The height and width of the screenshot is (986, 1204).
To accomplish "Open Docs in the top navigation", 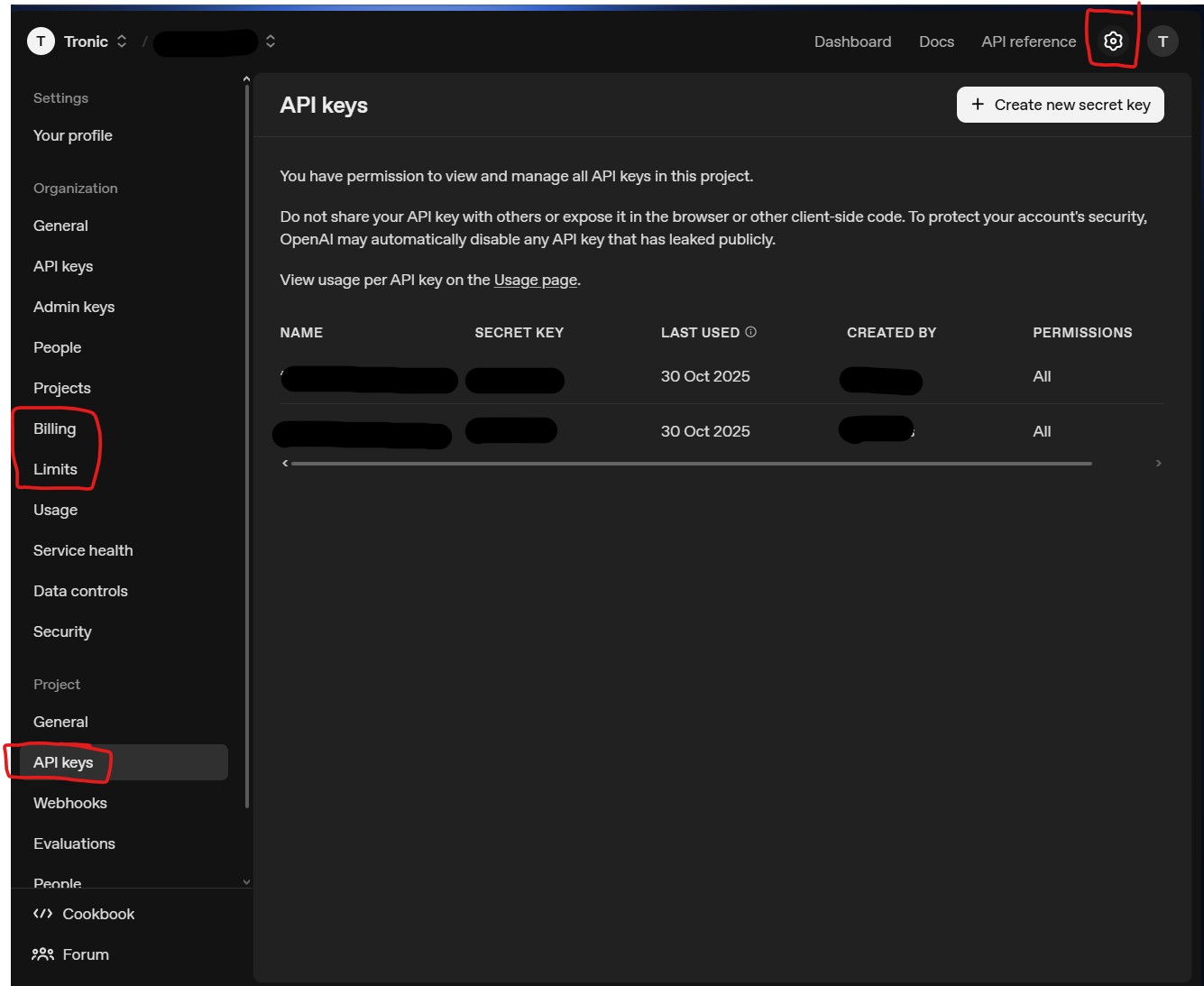I will pos(936,41).
